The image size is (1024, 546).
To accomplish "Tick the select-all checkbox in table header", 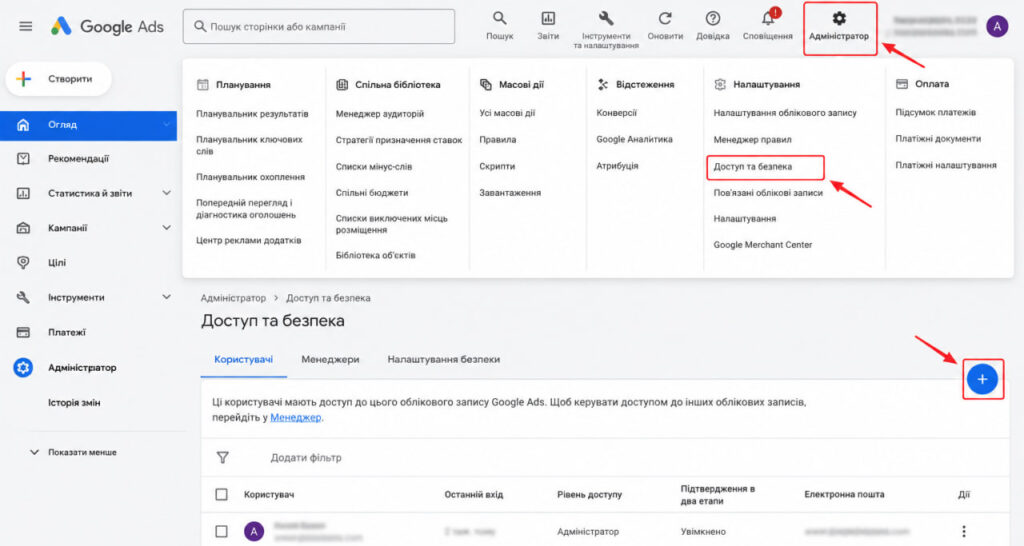I will click(x=221, y=494).
